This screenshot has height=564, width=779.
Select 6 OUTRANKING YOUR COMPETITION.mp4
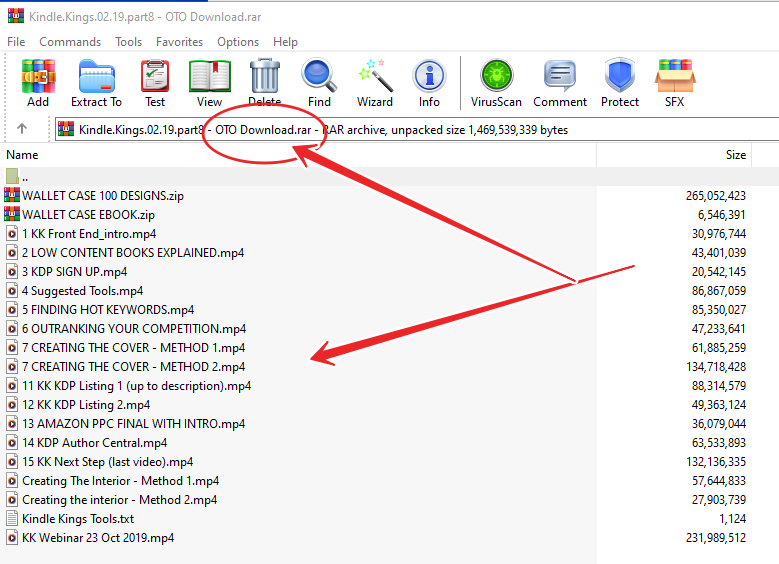134,328
